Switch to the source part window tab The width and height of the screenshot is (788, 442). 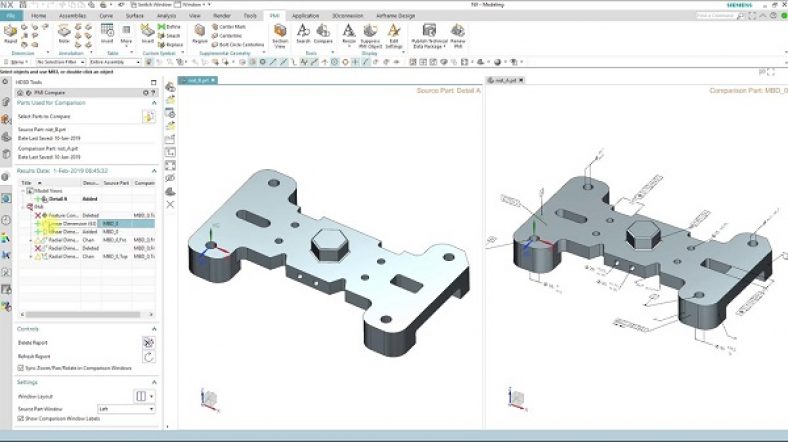[199, 80]
